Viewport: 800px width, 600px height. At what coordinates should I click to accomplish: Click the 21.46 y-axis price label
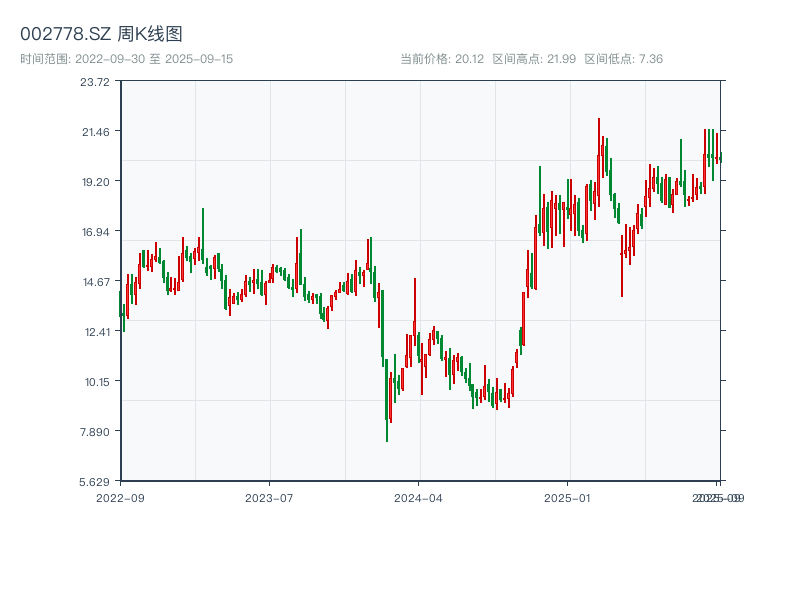click(x=96, y=132)
